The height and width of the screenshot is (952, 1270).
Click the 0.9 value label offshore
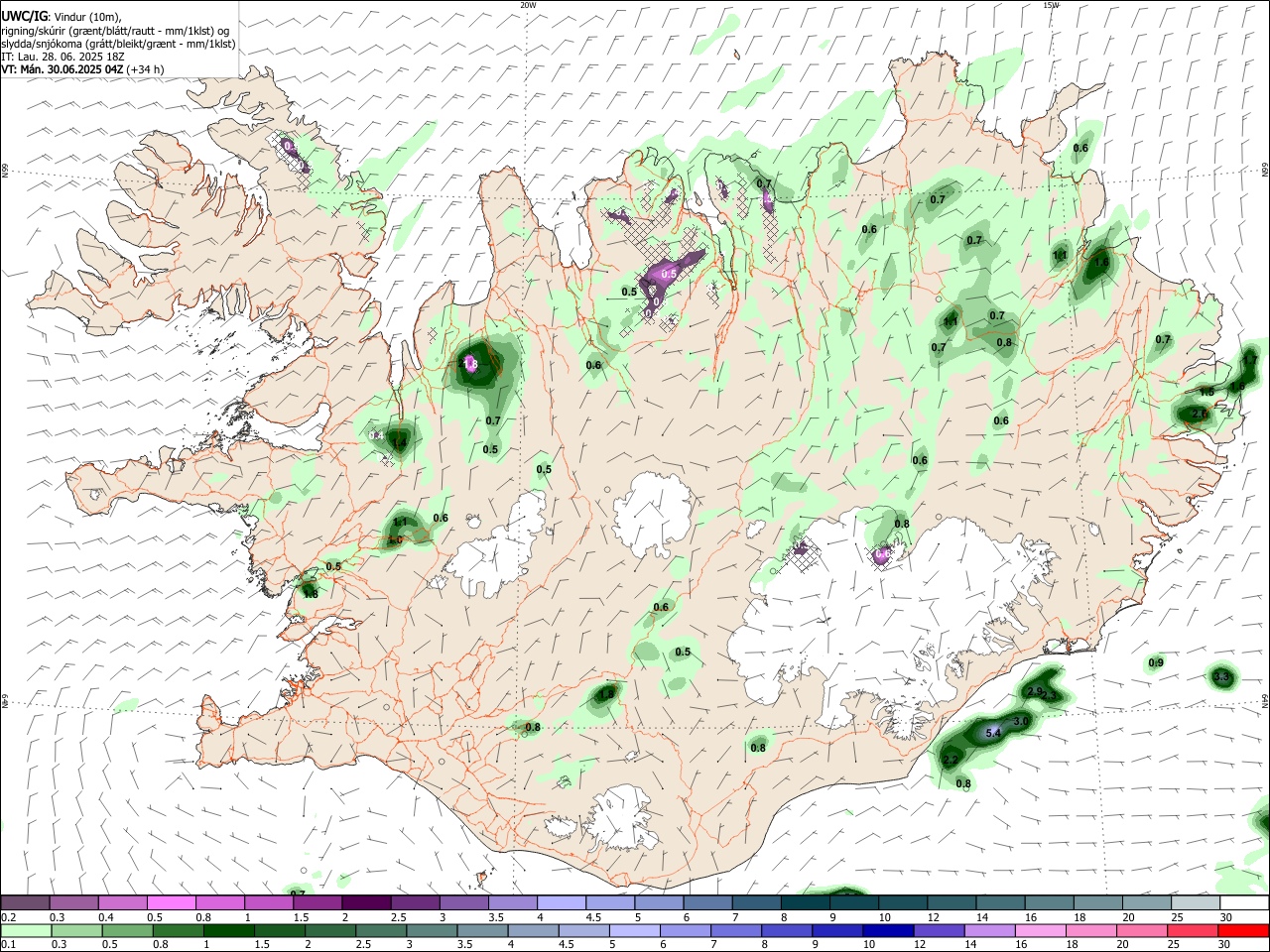coord(1156,662)
